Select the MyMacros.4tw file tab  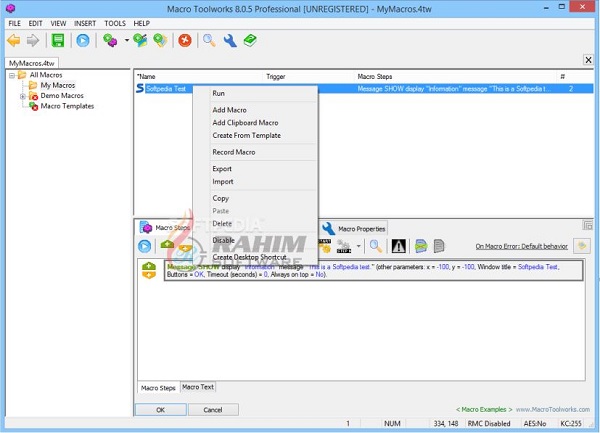[x=32, y=63]
